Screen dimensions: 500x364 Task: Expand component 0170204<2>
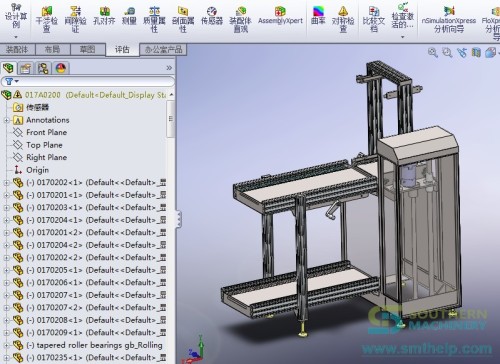click(x=6, y=245)
